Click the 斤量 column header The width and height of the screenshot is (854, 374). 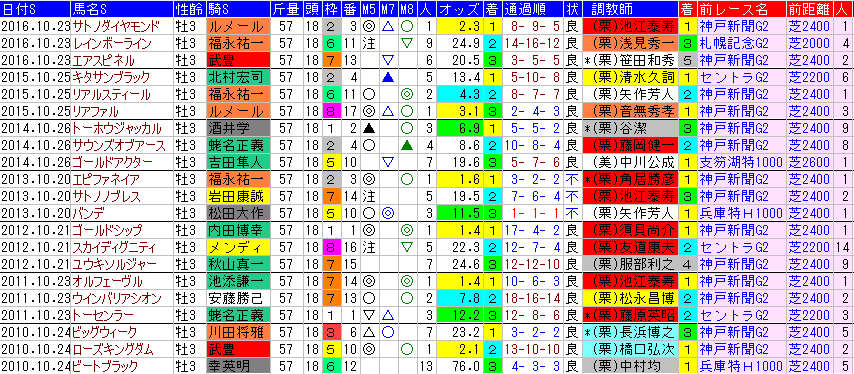286,9
